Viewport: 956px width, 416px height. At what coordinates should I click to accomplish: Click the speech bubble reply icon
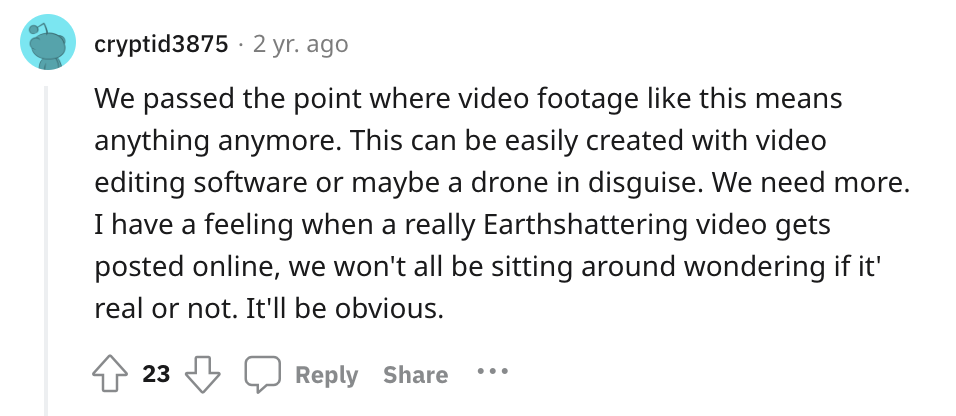point(262,376)
